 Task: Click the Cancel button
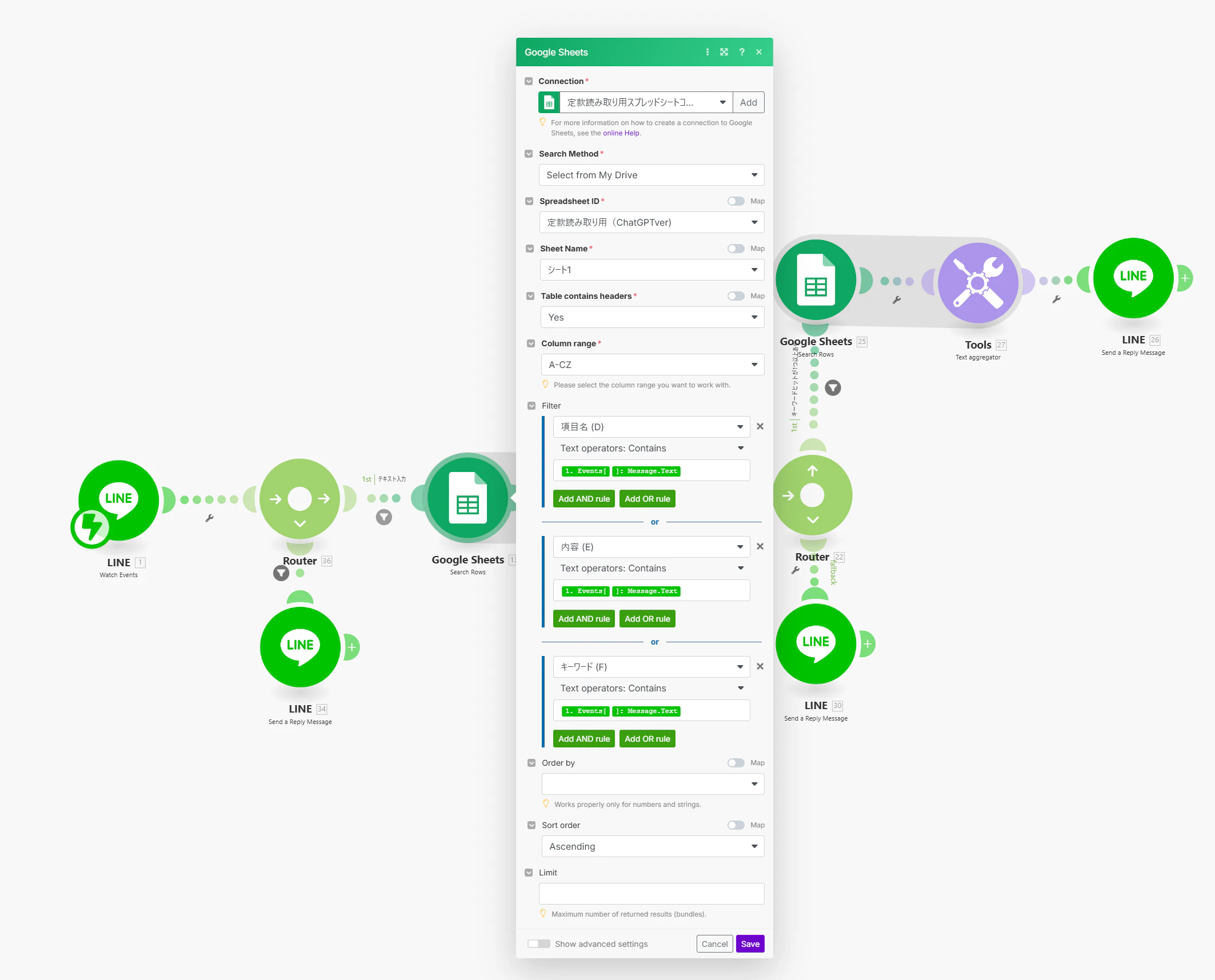click(714, 944)
